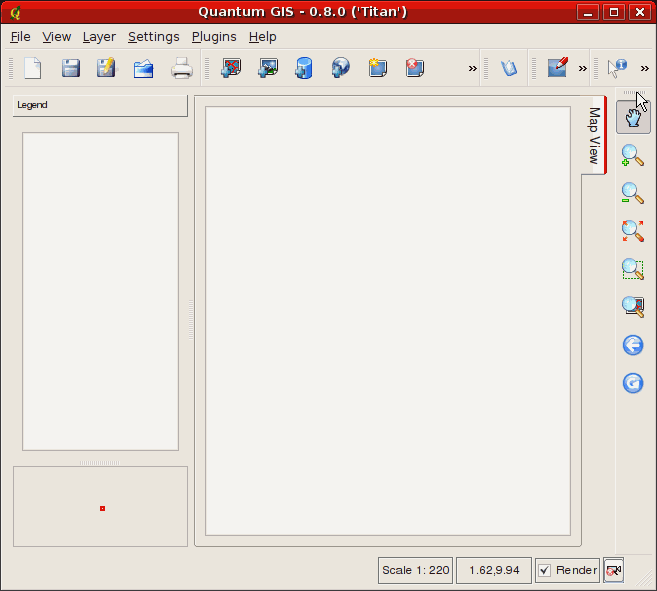The width and height of the screenshot is (657, 591).
Task: Click the Save Project floppy icon
Action: tap(70, 68)
